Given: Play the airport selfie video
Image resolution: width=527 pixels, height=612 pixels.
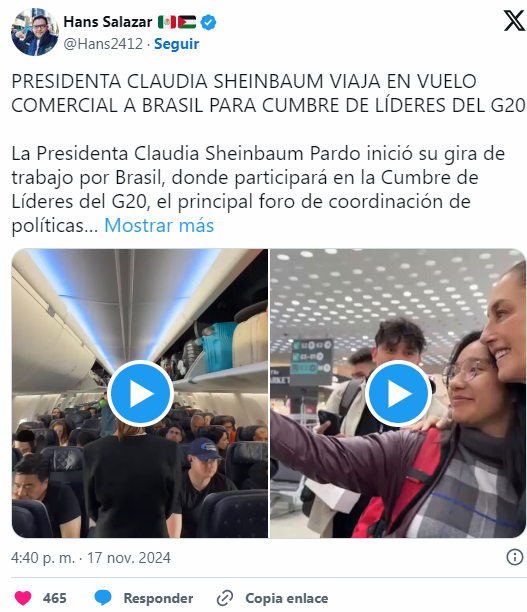Looking at the screenshot, I should (x=399, y=393).
